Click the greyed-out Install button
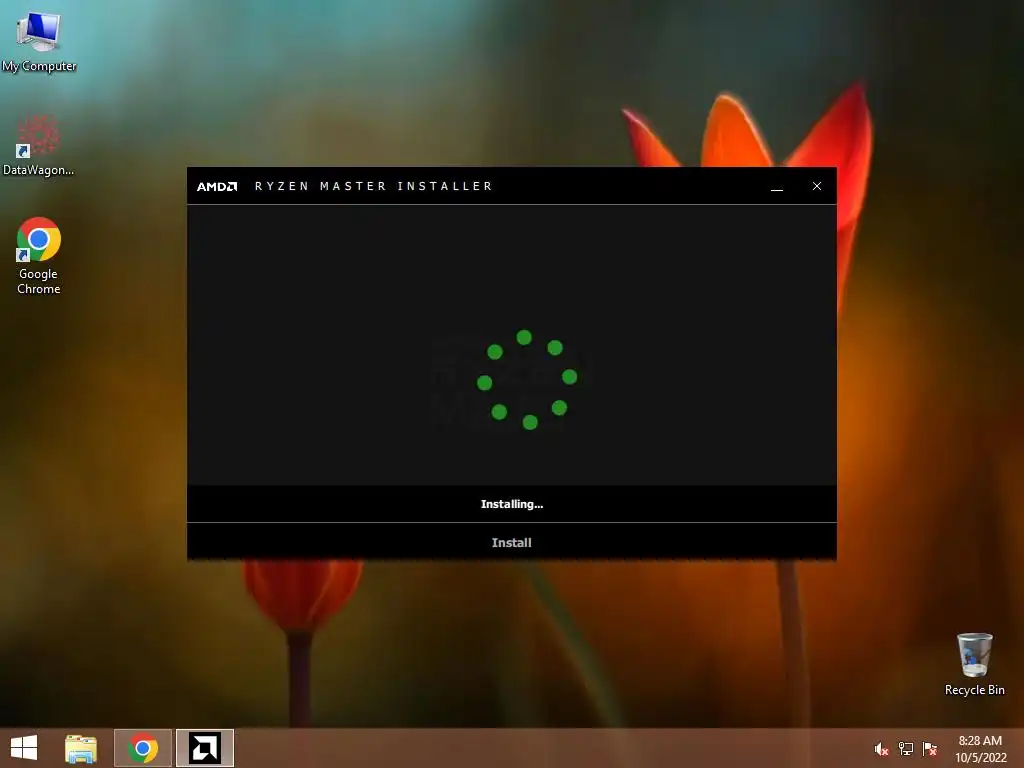This screenshot has width=1024, height=768. pos(511,543)
